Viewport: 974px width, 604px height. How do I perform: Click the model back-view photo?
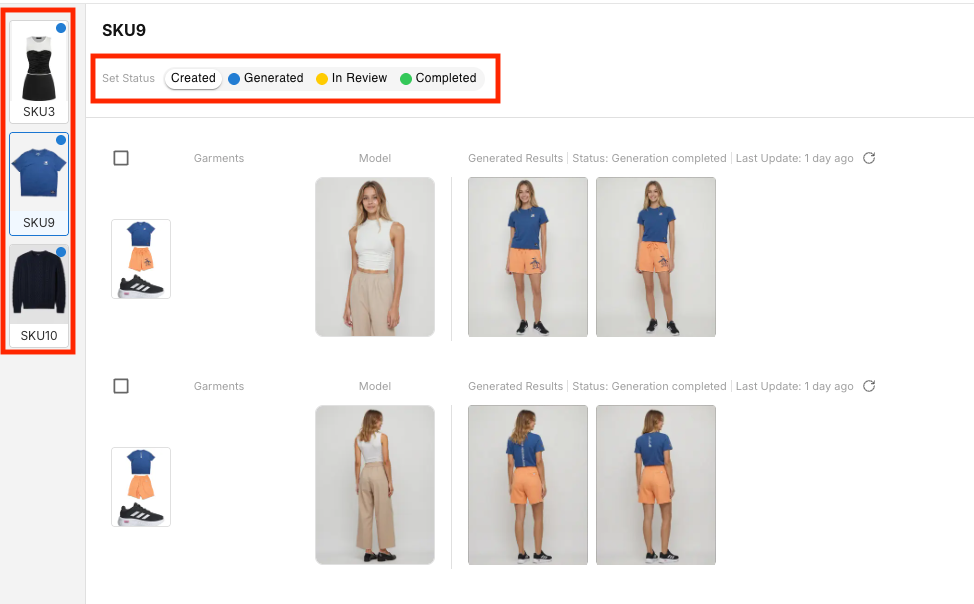(374, 485)
